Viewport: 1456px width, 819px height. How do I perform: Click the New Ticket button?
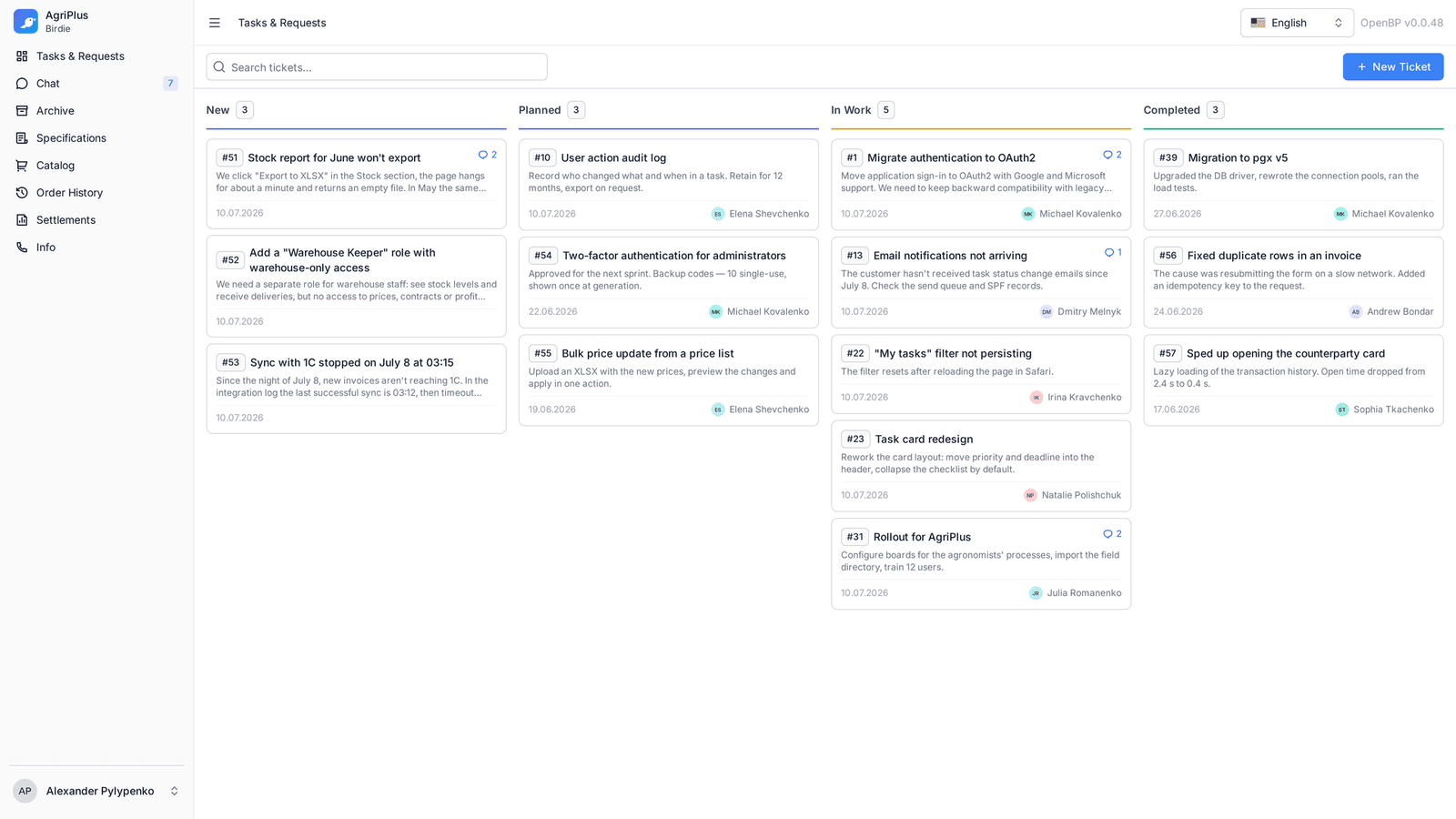click(1392, 66)
